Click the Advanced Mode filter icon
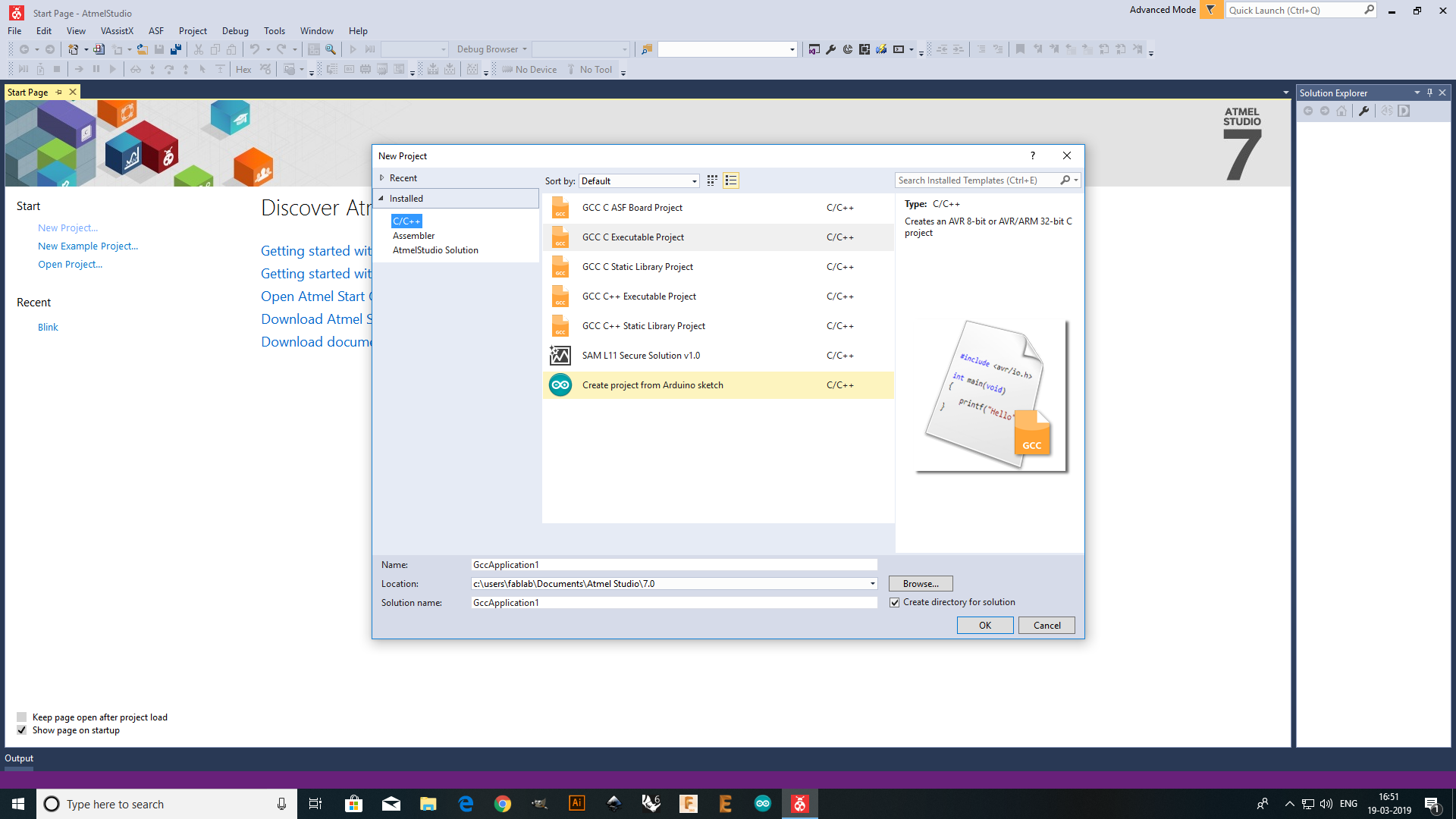 click(x=1211, y=10)
